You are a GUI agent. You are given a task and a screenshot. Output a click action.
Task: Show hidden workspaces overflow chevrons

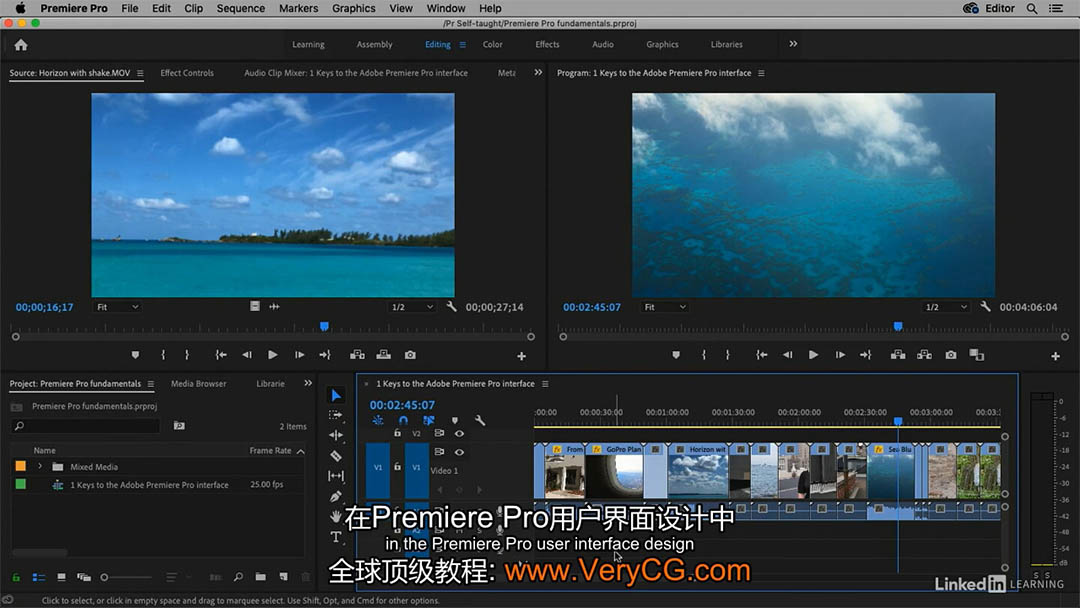coord(793,44)
